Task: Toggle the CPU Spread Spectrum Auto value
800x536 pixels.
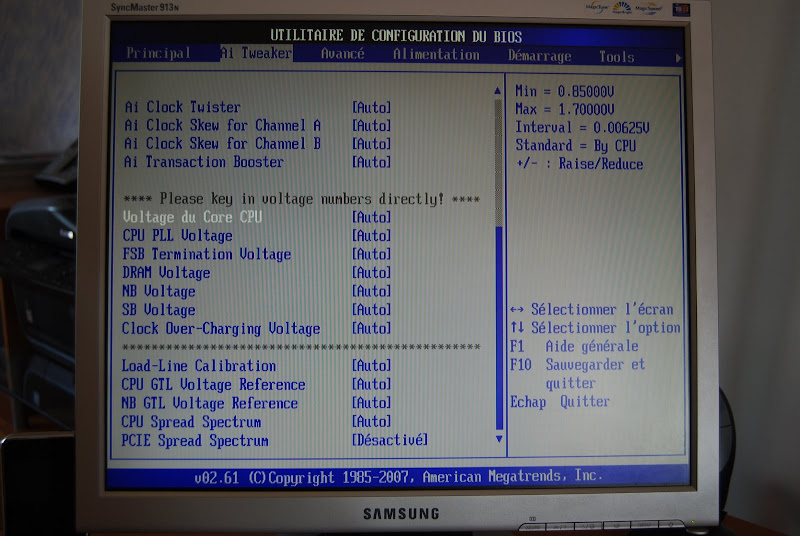Action: [x=371, y=421]
